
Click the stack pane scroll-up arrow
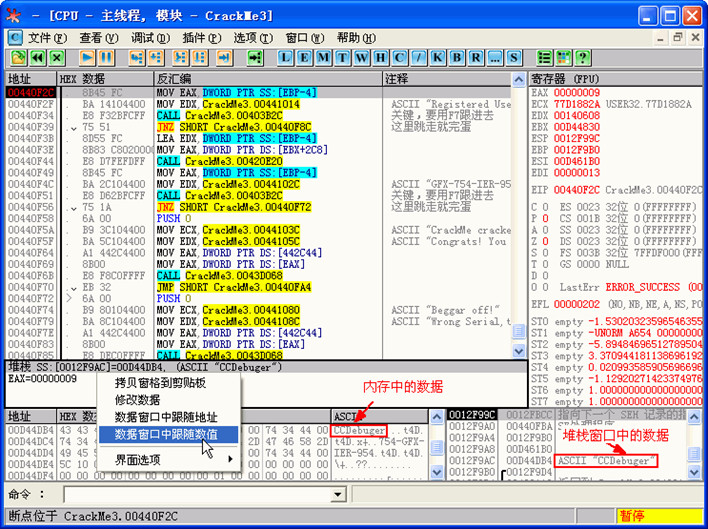click(694, 417)
